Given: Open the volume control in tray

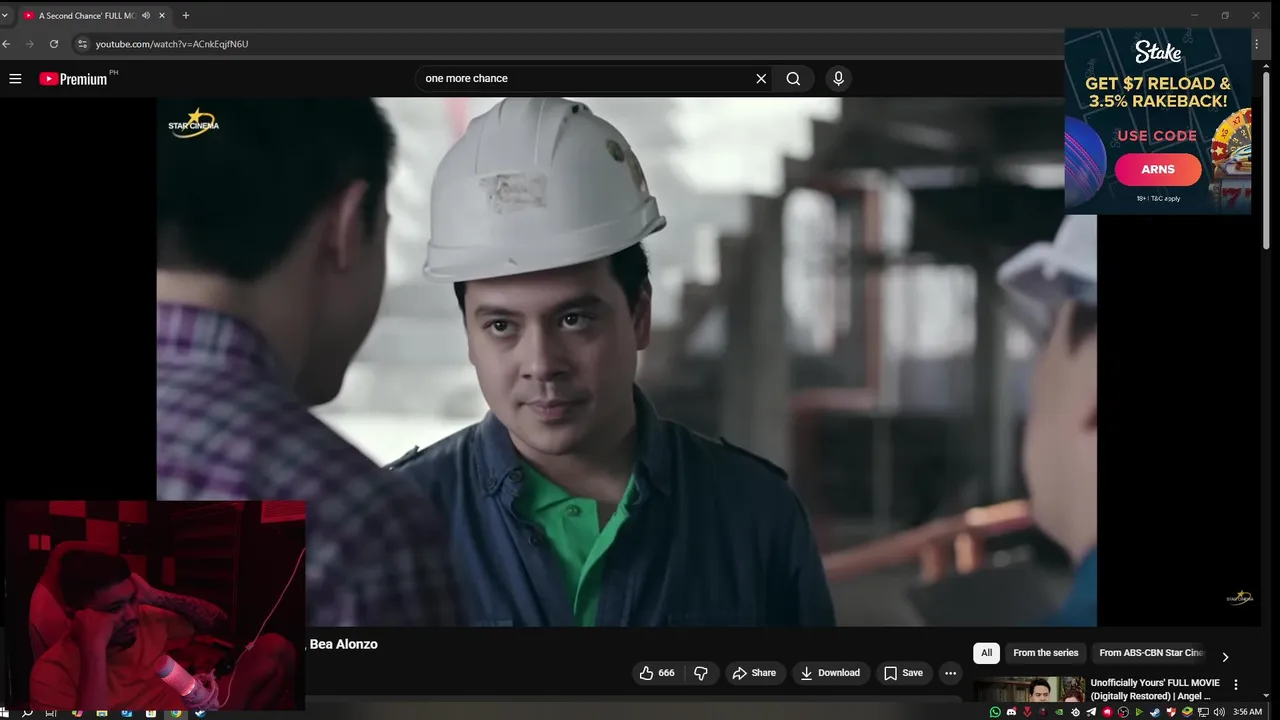Looking at the screenshot, I should pyautogui.click(x=1219, y=712).
